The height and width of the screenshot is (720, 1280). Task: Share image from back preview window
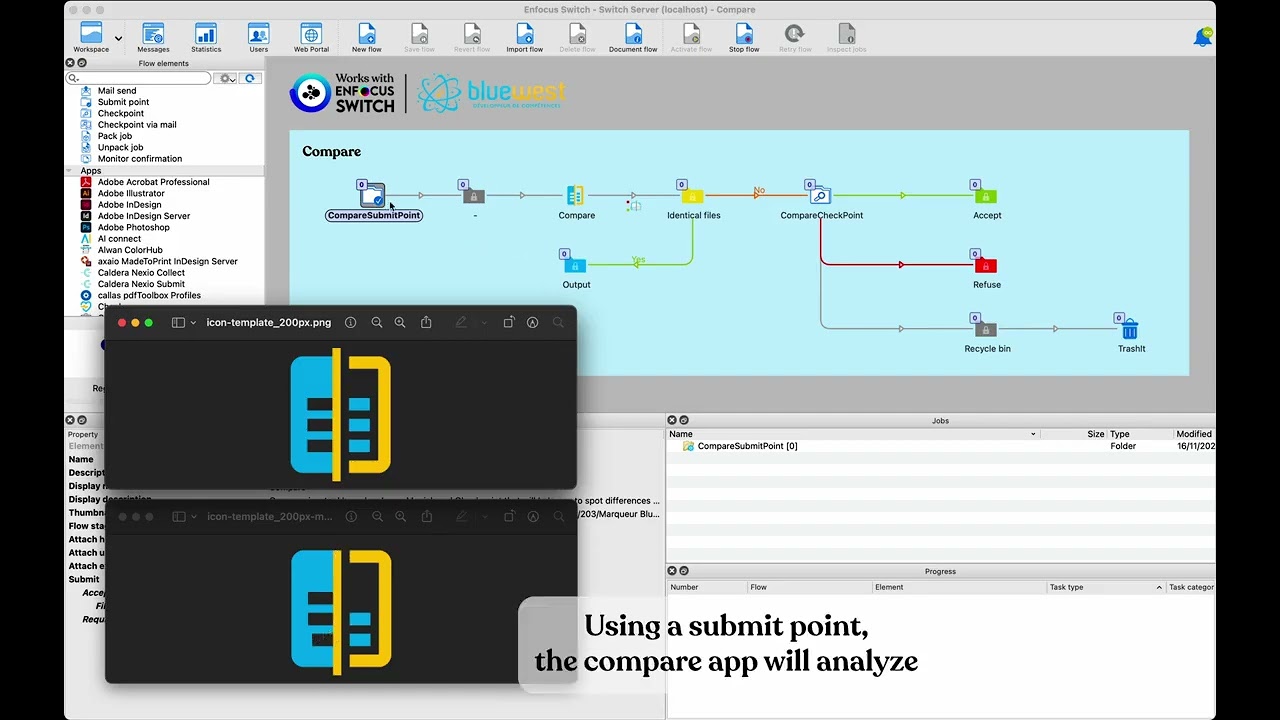pos(426,517)
